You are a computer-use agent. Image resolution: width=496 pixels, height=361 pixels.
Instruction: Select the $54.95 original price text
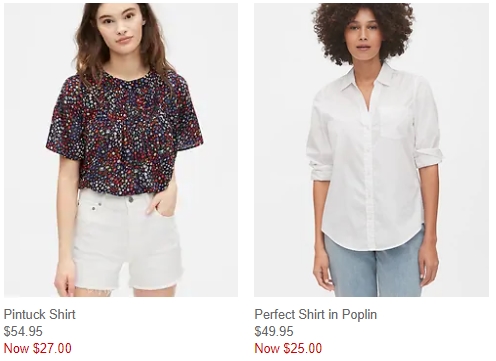pyautogui.click(x=23, y=331)
